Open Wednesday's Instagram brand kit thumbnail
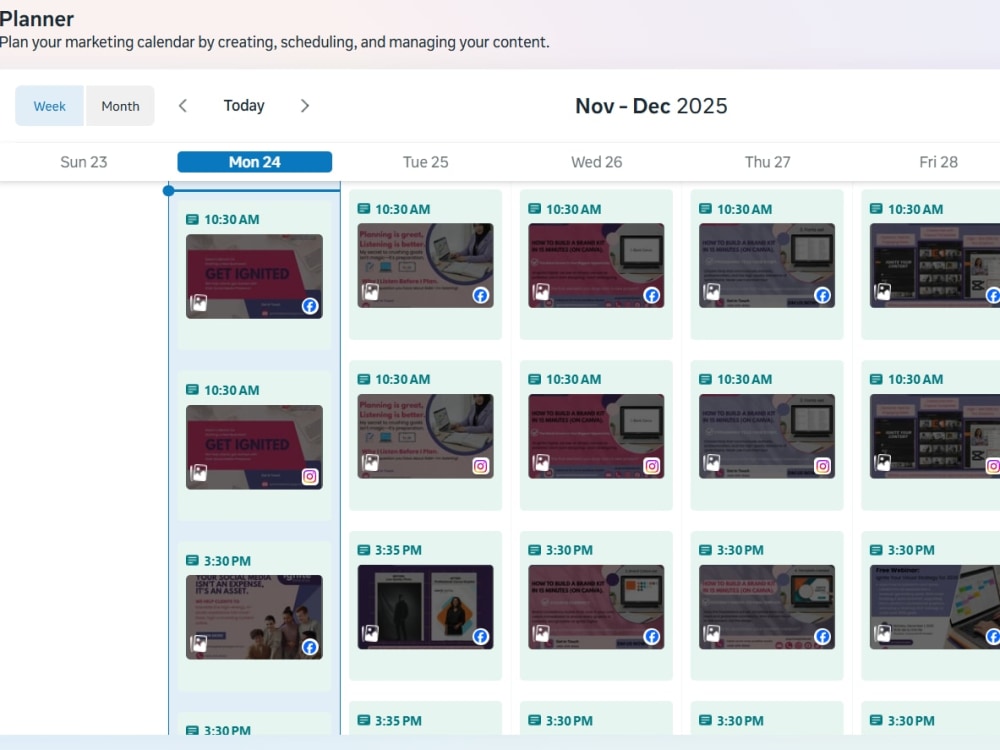 (x=596, y=436)
